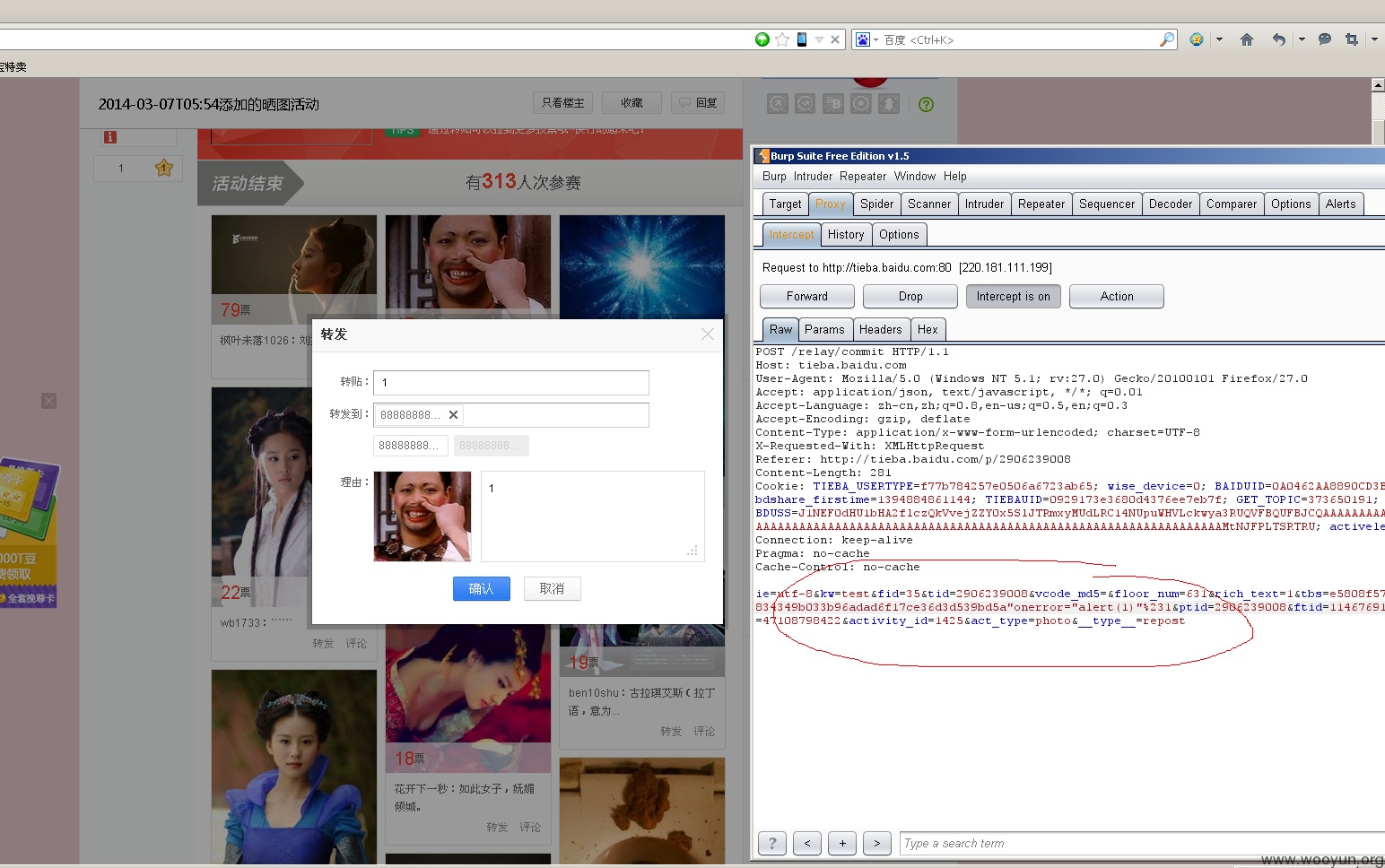The width and height of the screenshot is (1385, 868).
Task: Switch to the Sequencer tab
Action: pyautogui.click(x=1107, y=204)
